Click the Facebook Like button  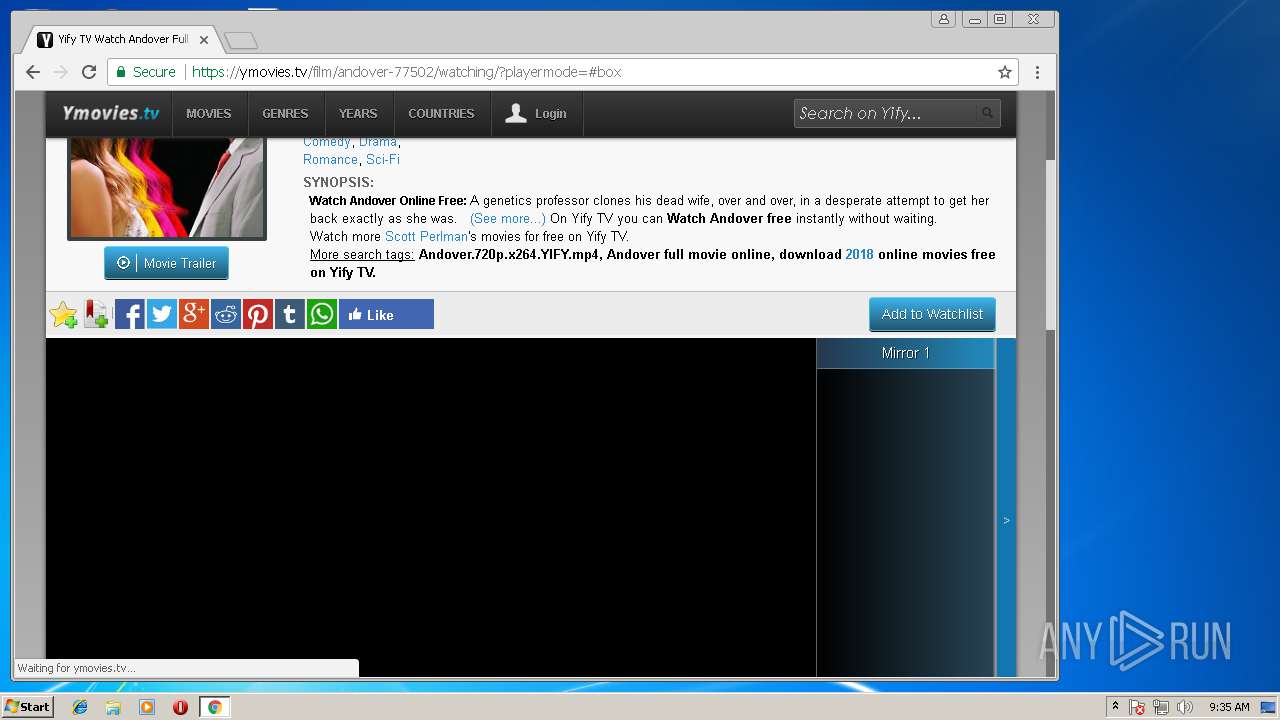point(386,314)
